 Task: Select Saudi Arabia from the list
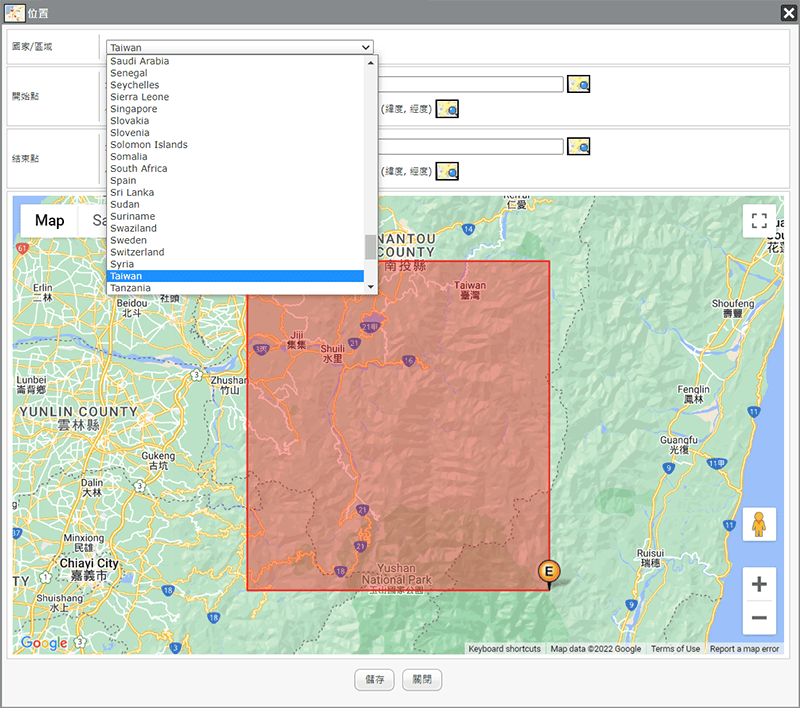[236, 61]
